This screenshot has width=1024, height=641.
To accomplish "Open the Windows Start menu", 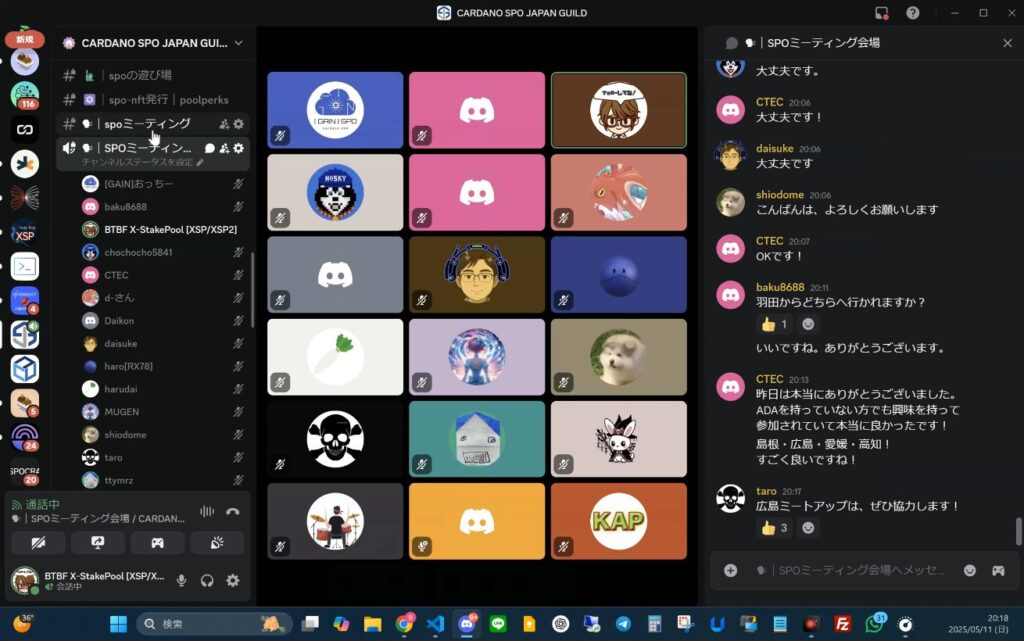I will click(118, 624).
